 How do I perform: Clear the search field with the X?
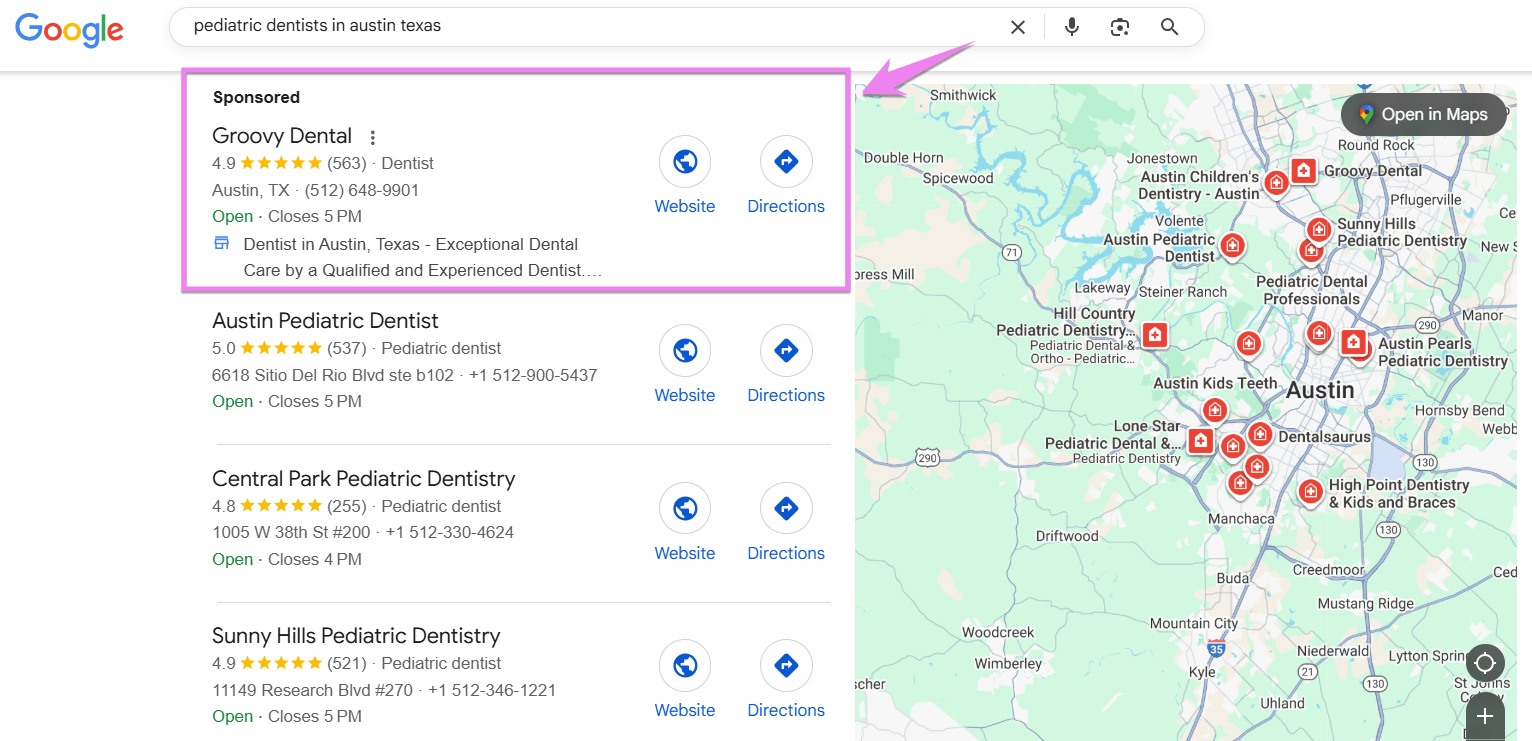pos(1017,27)
